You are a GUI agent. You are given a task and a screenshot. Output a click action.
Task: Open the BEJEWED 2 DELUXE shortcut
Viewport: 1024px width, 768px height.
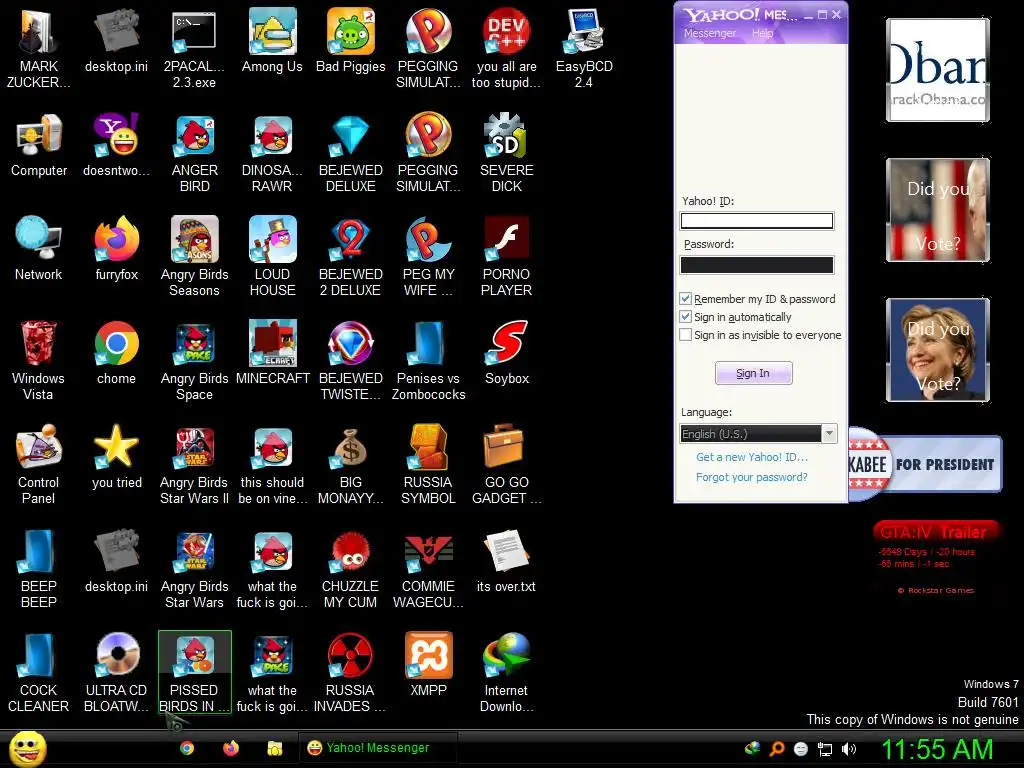(351, 256)
